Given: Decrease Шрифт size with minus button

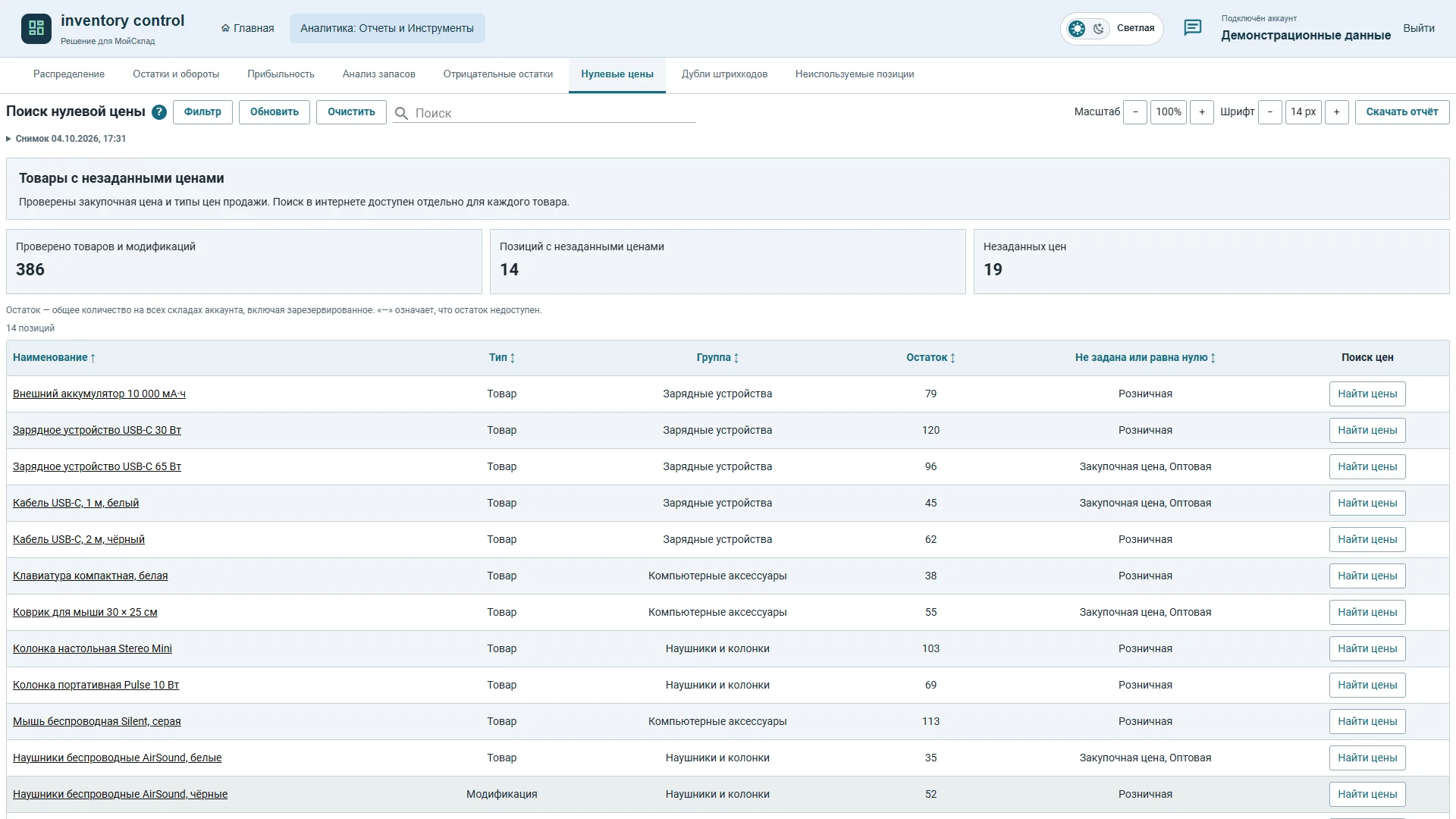Looking at the screenshot, I should pos(1270,112).
